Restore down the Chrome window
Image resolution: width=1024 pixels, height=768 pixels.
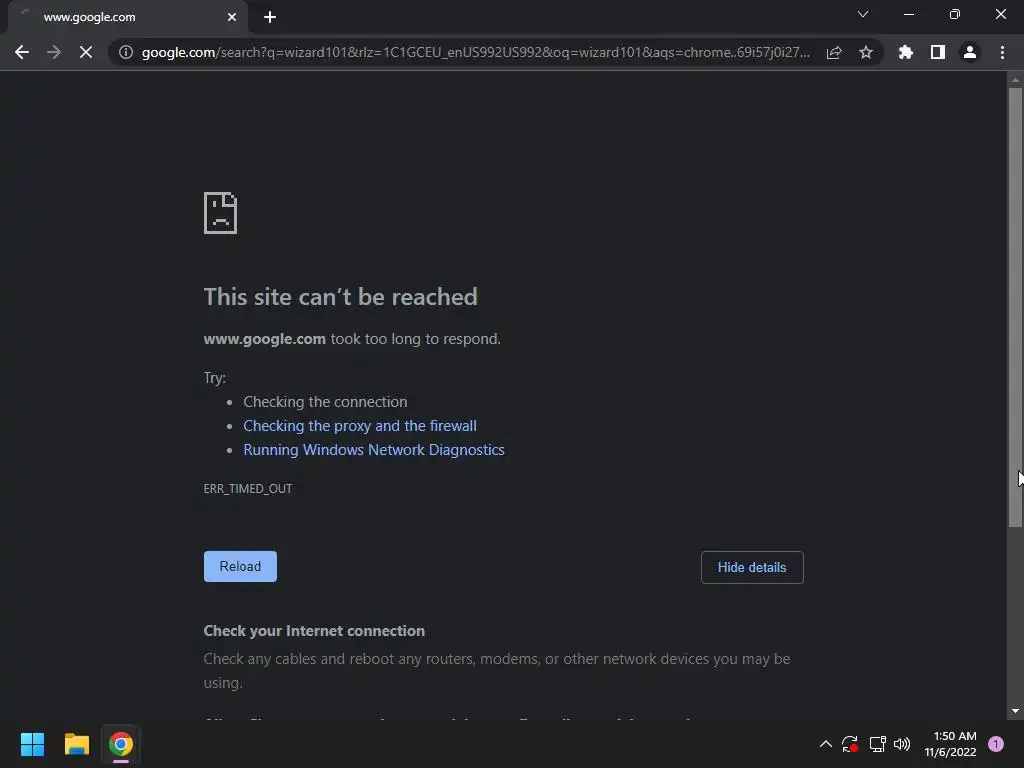955,14
